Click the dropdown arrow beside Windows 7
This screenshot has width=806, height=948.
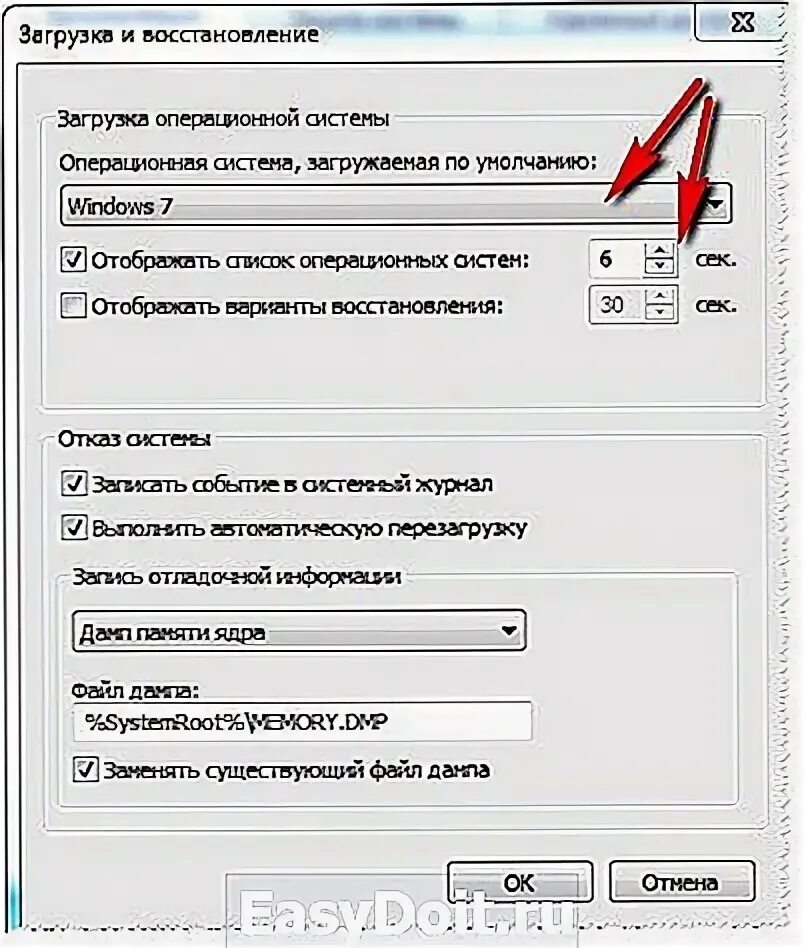(715, 206)
